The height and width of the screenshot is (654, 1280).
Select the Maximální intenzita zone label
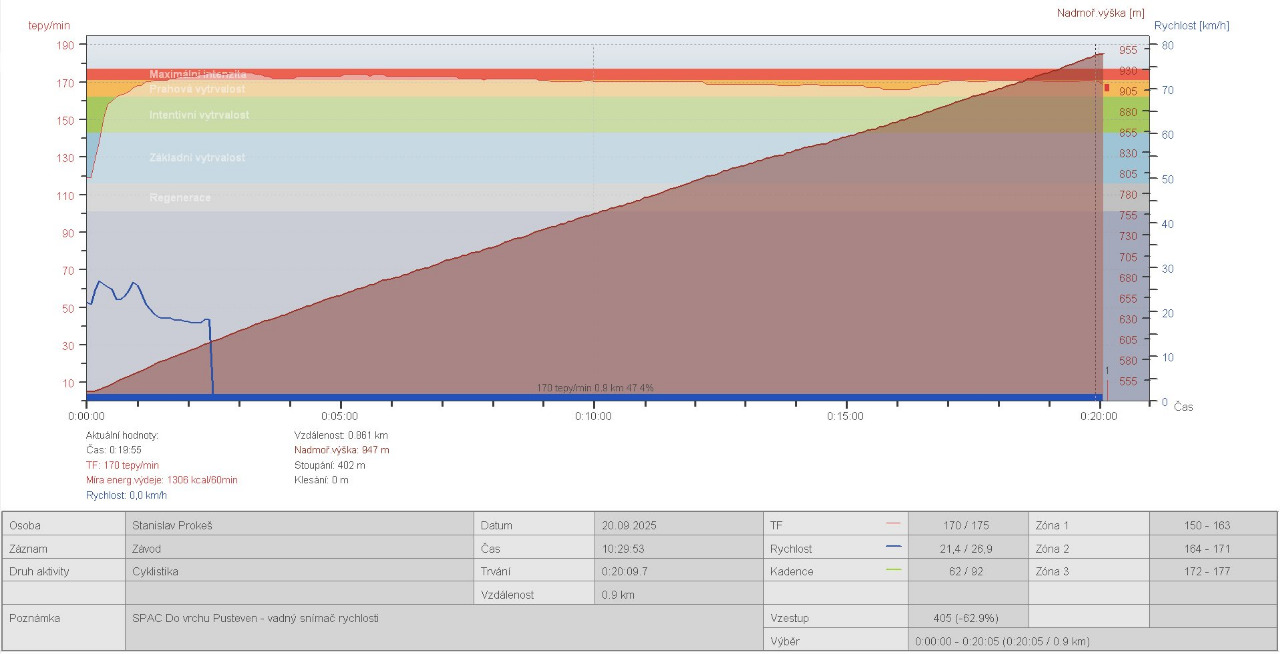coord(197,75)
